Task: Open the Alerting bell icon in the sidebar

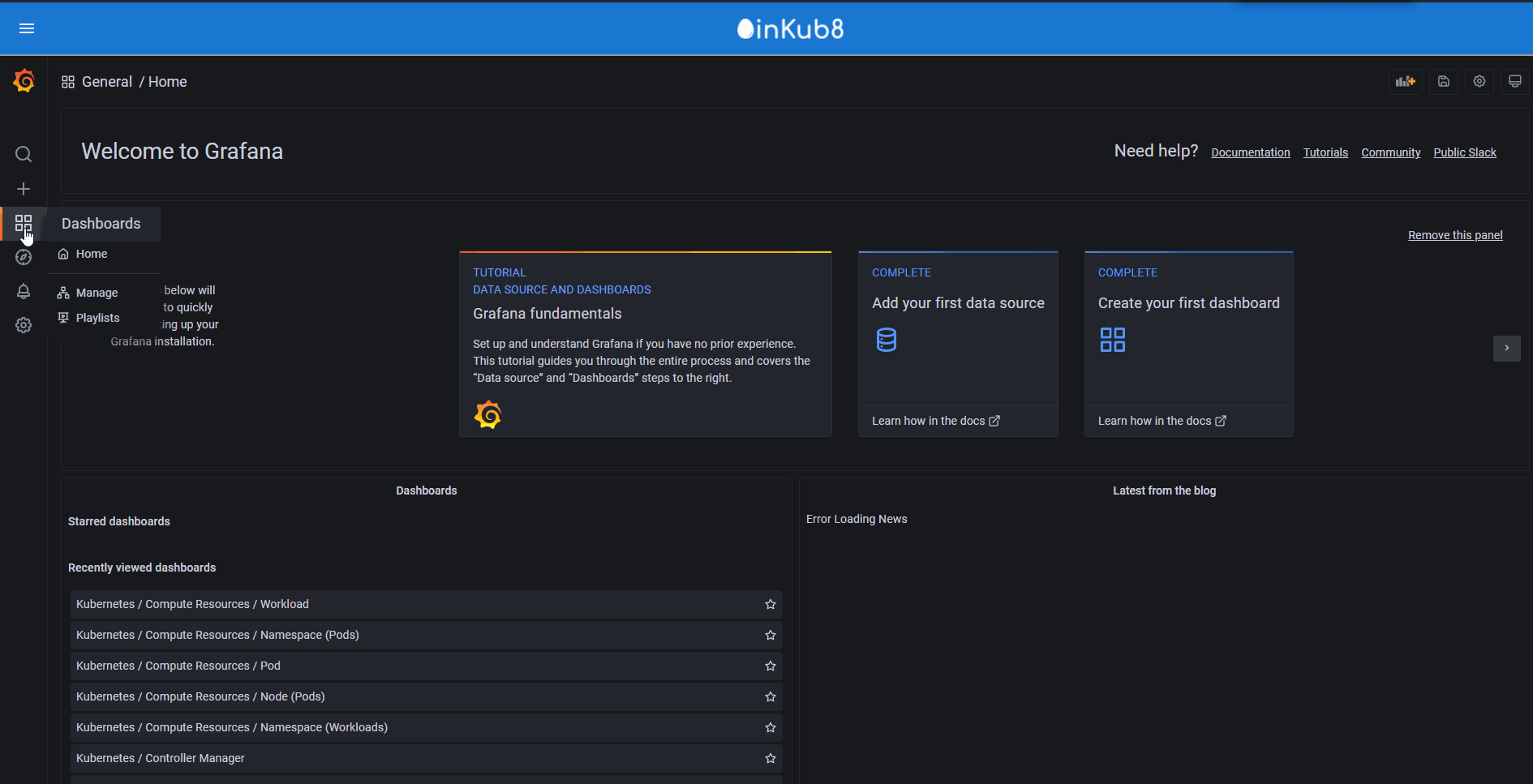Action: click(x=24, y=291)
